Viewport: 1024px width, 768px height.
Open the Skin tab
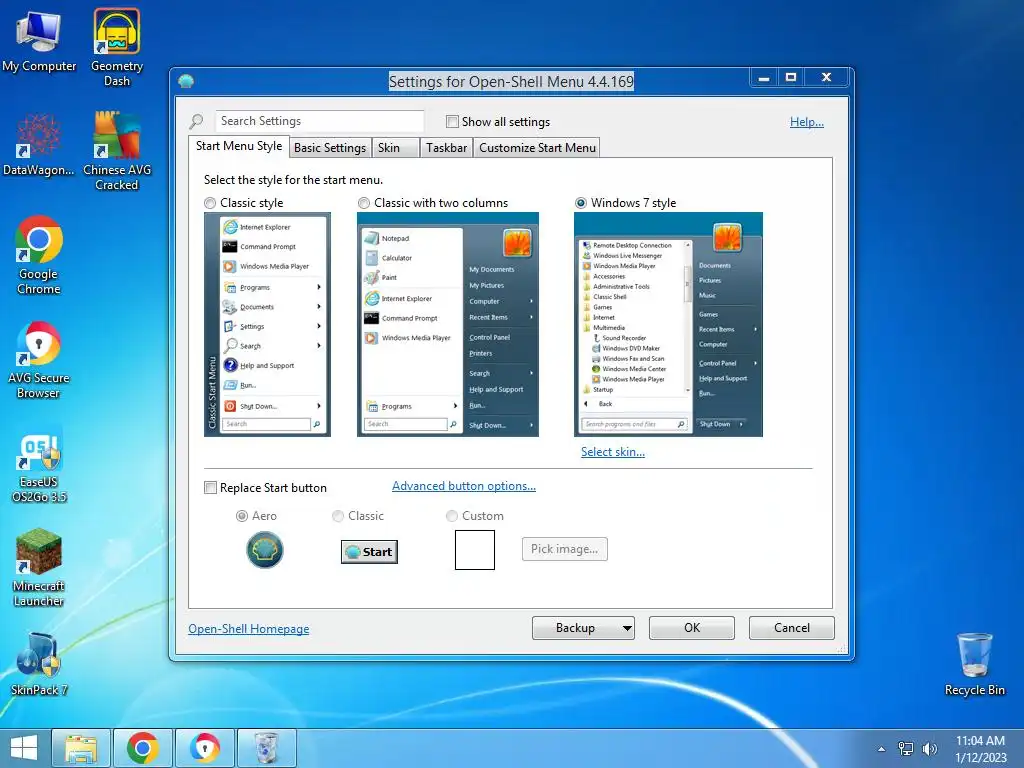tap(395, 148)
